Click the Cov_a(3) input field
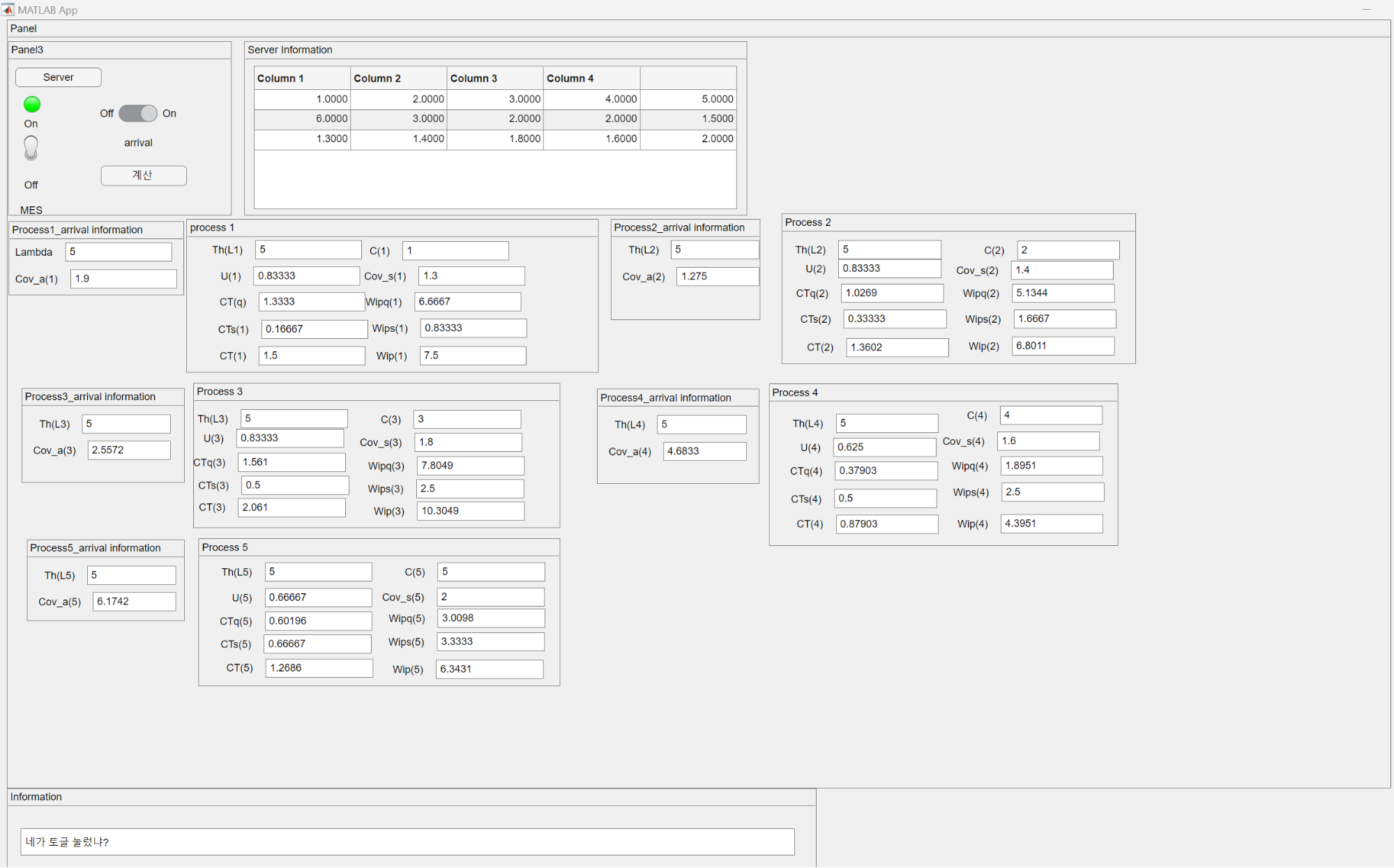This screenshot has width=1394, height=868. (129, 450)
